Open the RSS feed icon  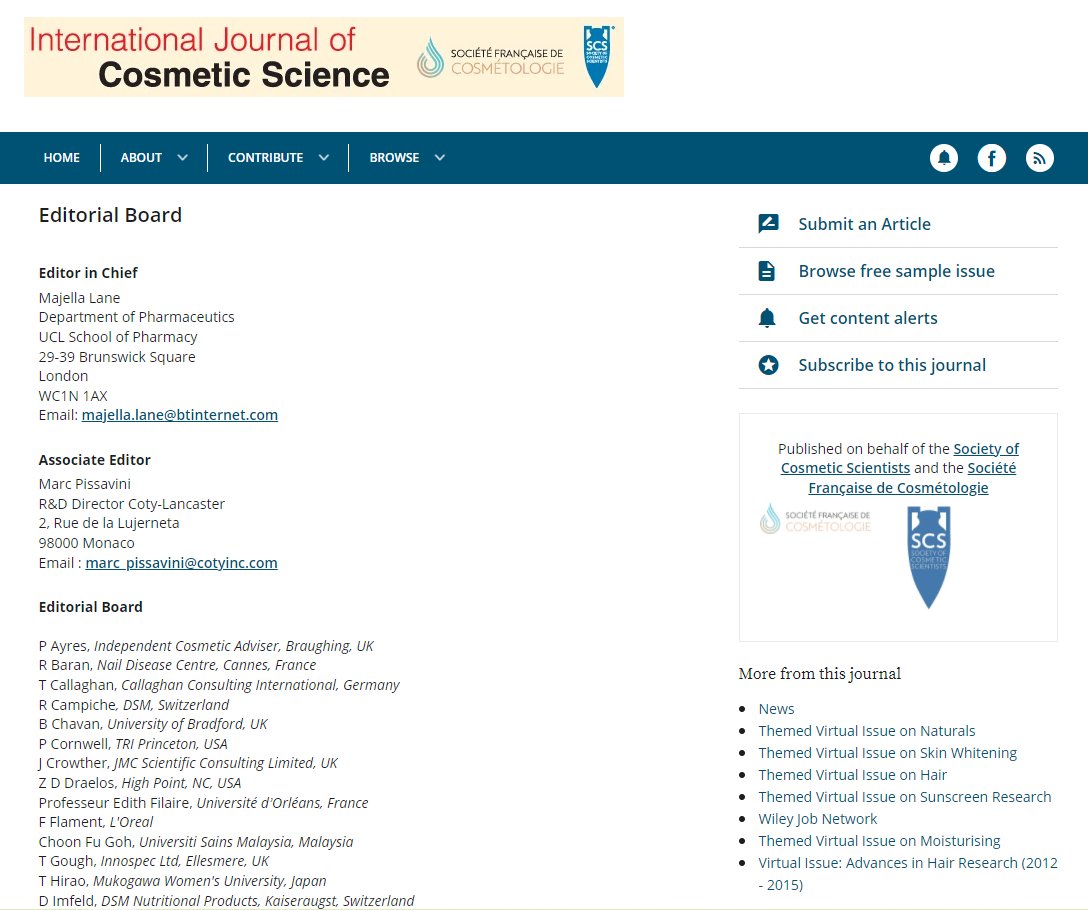click(x=1039, y=158)
